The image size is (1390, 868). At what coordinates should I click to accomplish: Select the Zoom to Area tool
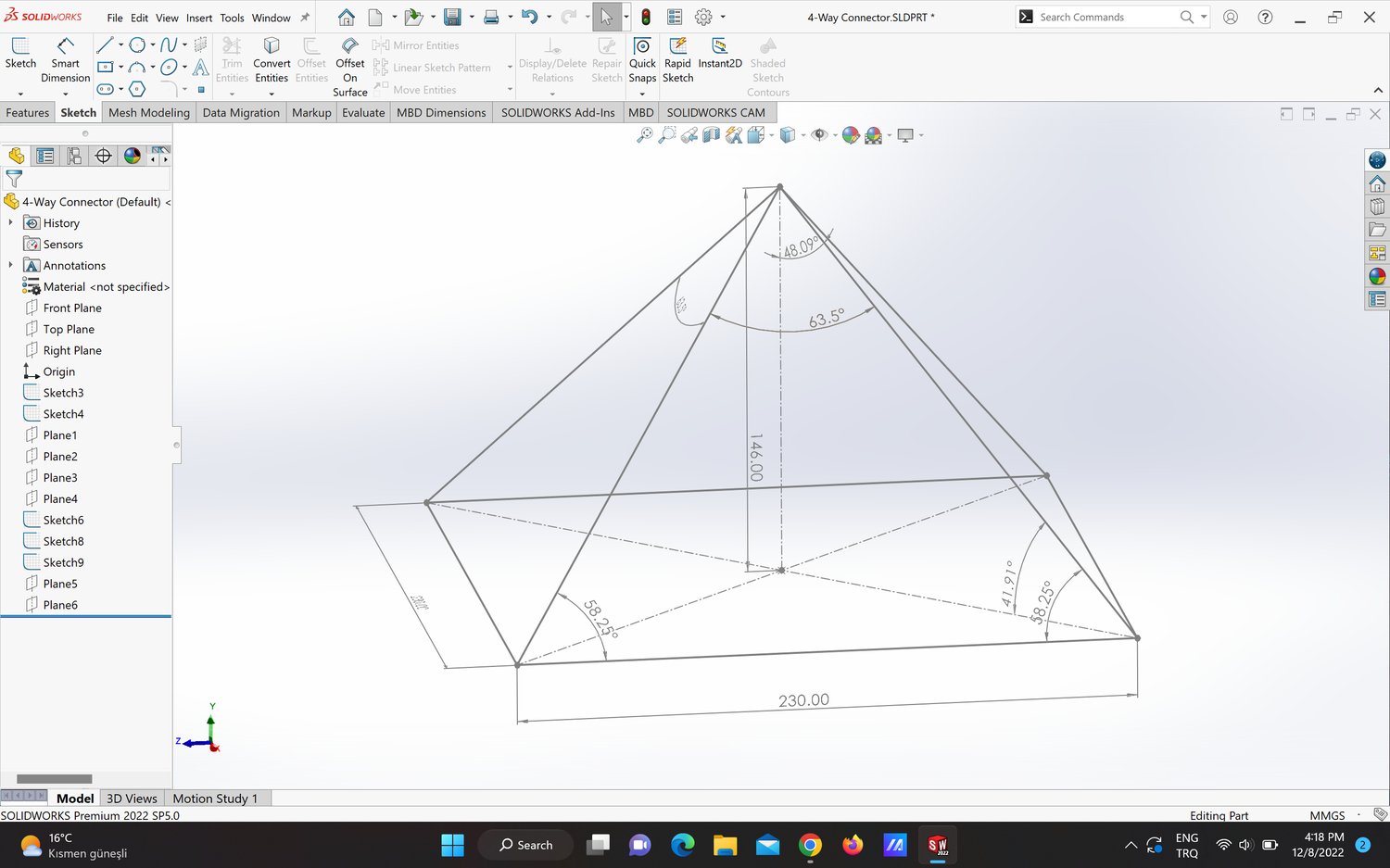coord(667,135)
